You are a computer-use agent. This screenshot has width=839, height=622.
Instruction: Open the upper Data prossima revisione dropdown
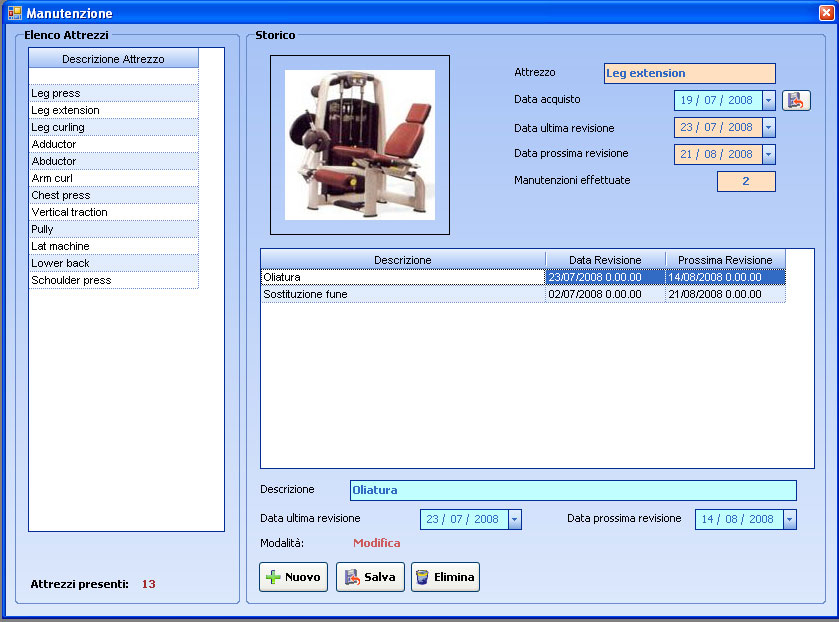coord(768,154)
